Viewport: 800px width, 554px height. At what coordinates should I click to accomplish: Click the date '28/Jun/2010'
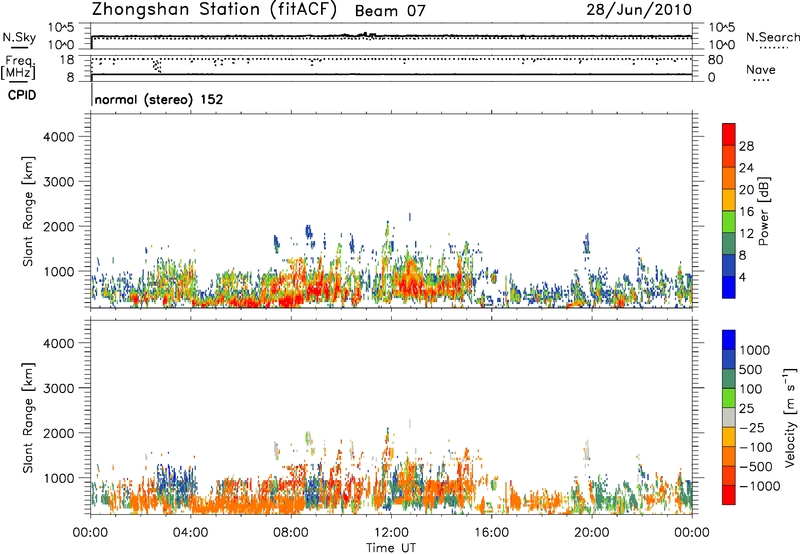pos(639,10)
